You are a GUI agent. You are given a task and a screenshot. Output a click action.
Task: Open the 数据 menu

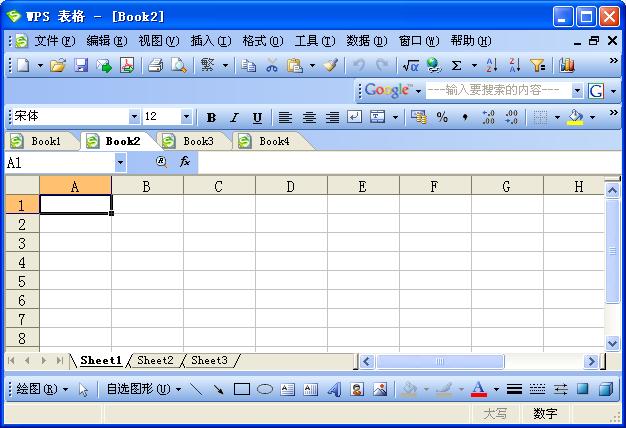pyautogui.click(x=366, y=41)
